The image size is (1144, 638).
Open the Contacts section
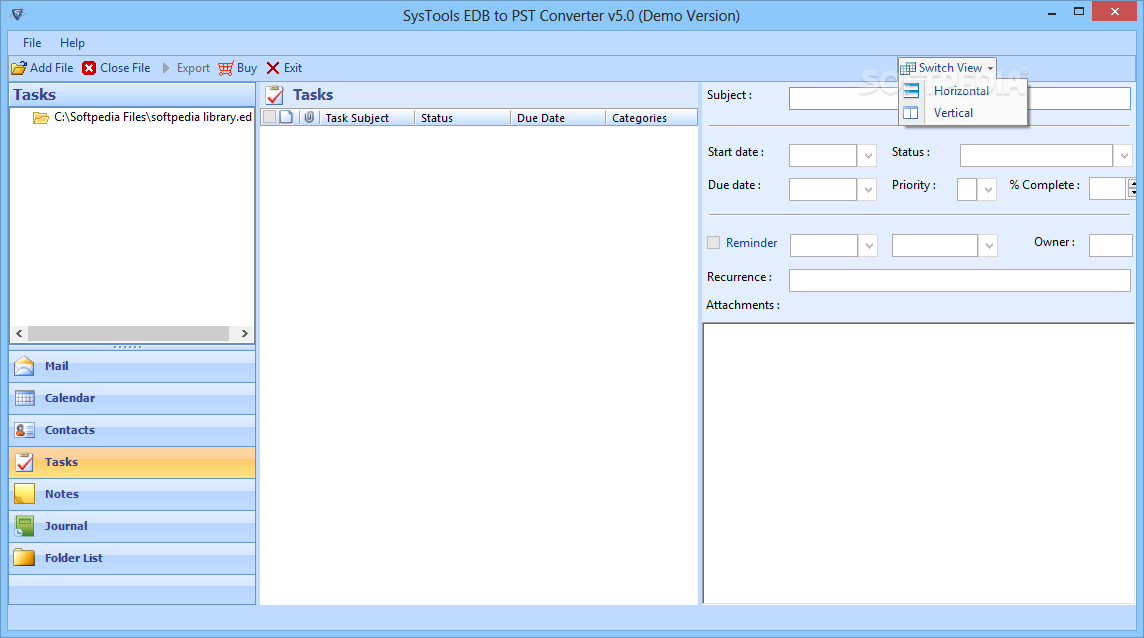pyautogui.click(x=132, y=431)
